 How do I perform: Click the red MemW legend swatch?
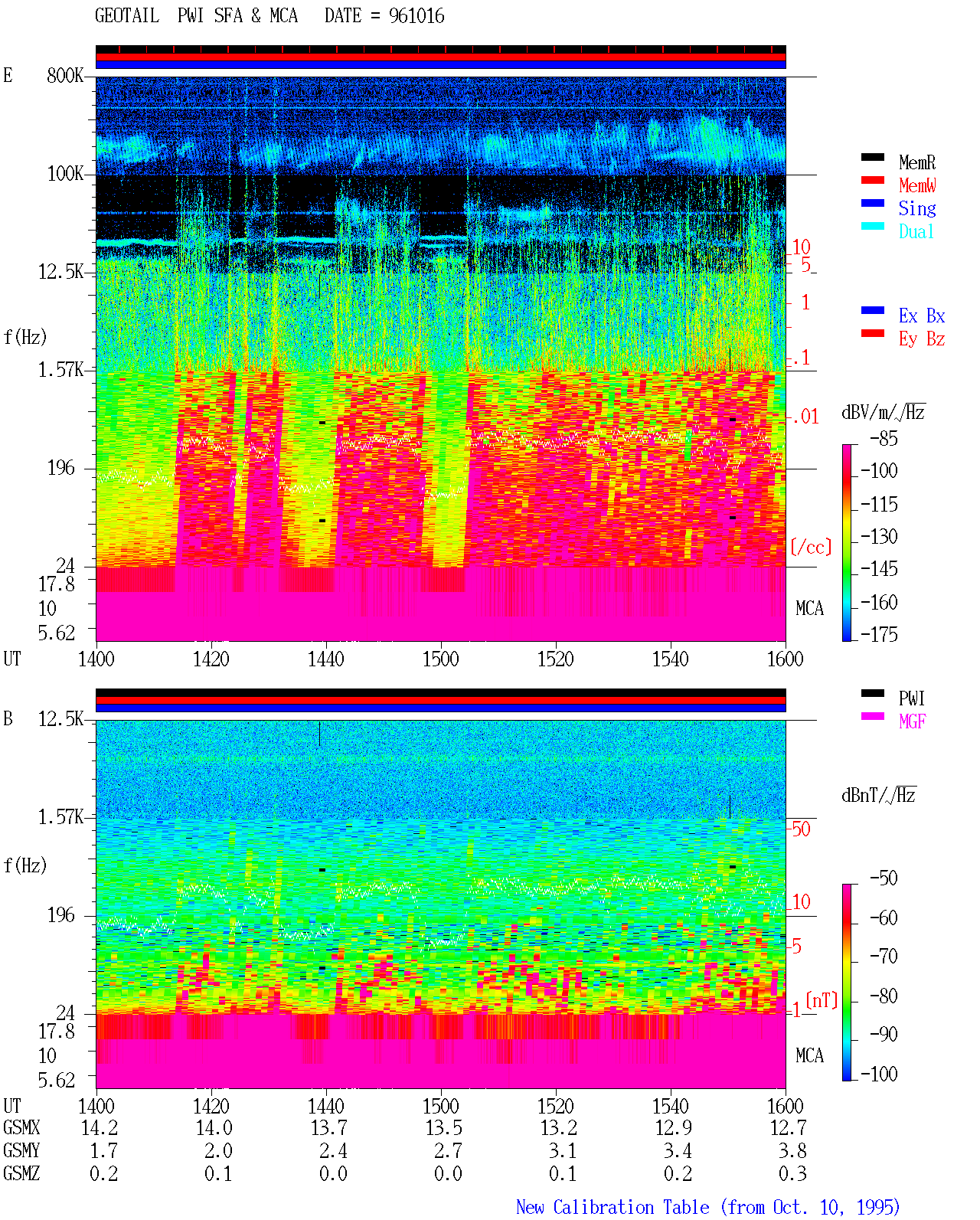tap(873, 180)
